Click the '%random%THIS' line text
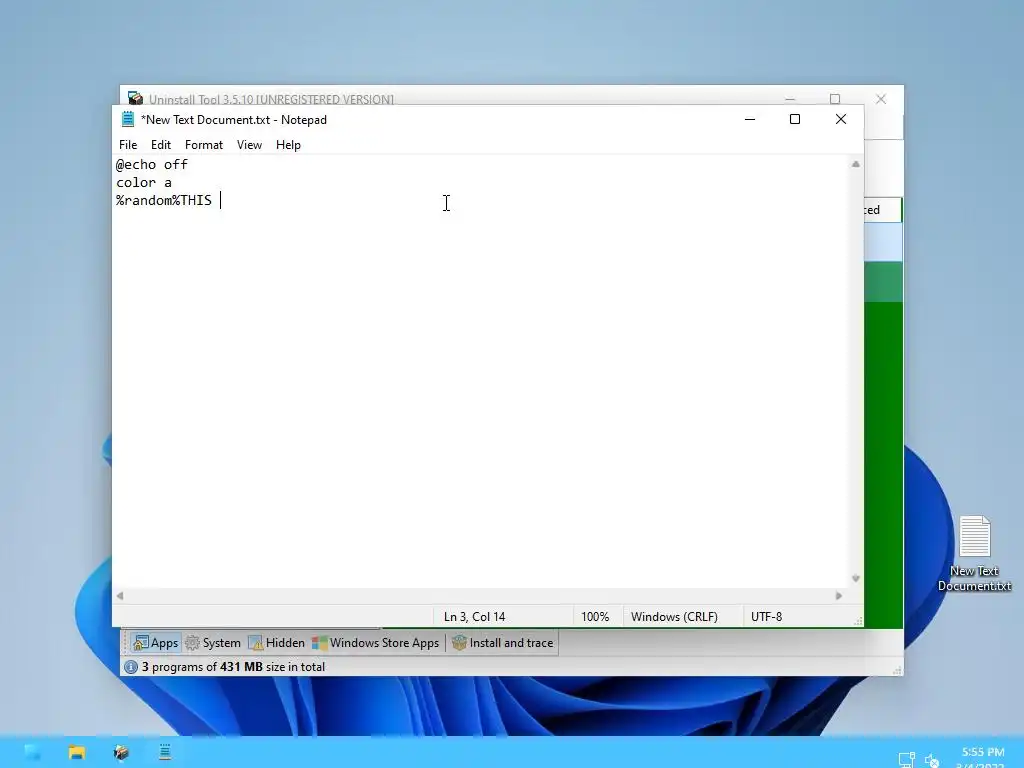The image size is (1024, 768). coord(164,200)
